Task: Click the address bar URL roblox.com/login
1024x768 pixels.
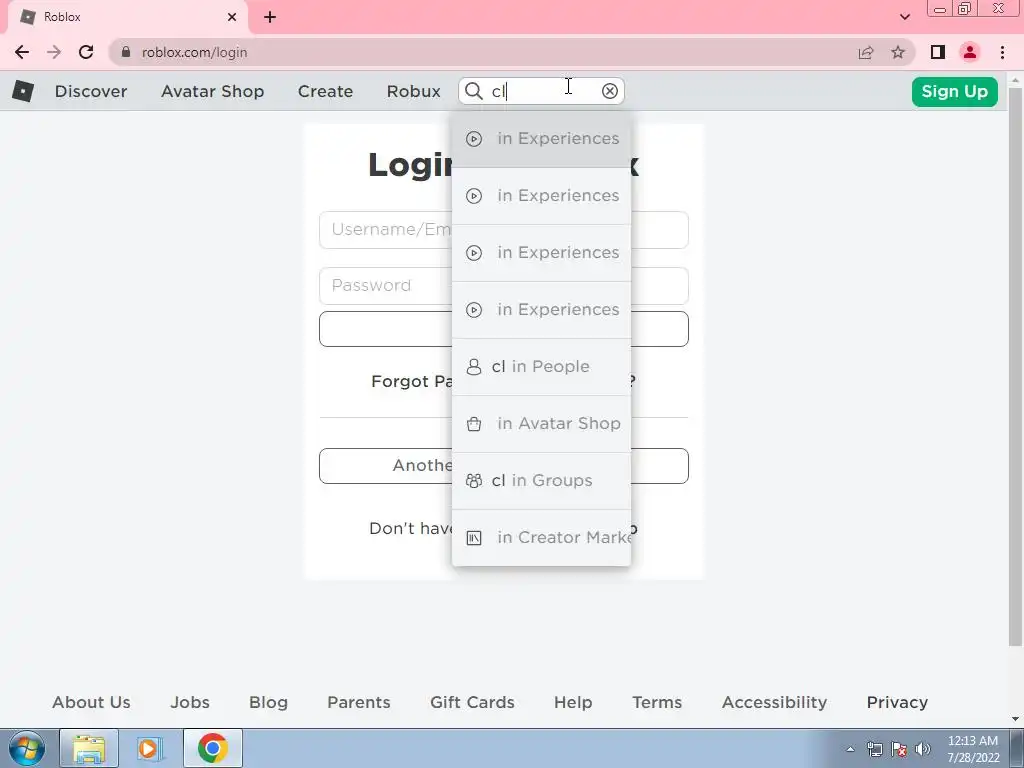Action: [195, 52]
